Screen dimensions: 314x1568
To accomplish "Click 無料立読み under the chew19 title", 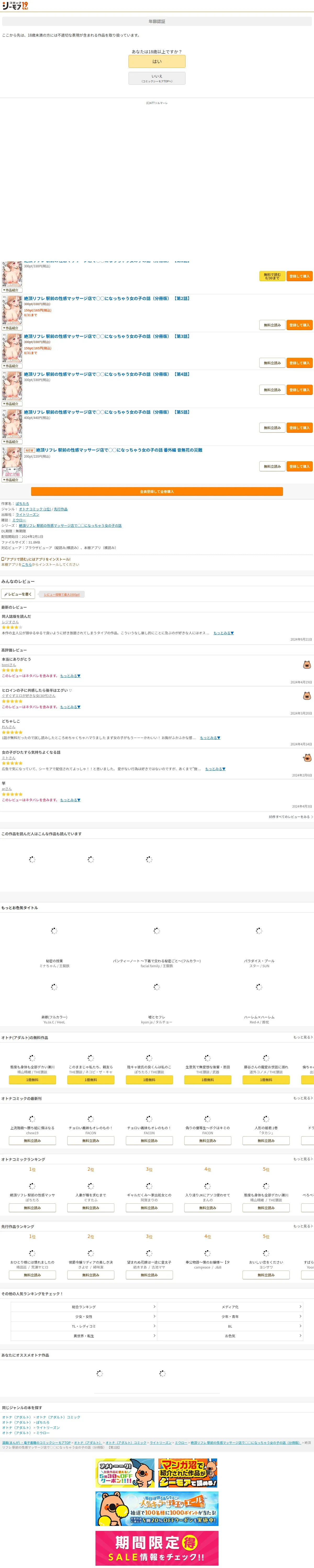I will click(x=32, y=1141).
